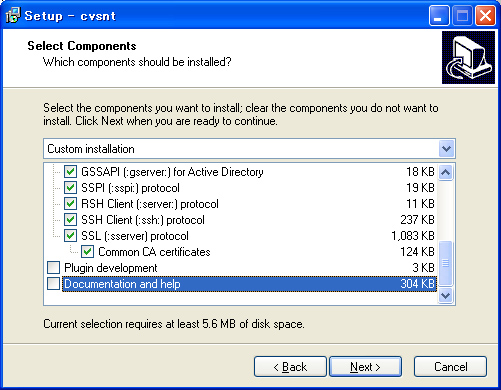This screenshot has width=501, height=390.
Task: Click the component list scroll up arrow
Action: (x=446, y=172)
